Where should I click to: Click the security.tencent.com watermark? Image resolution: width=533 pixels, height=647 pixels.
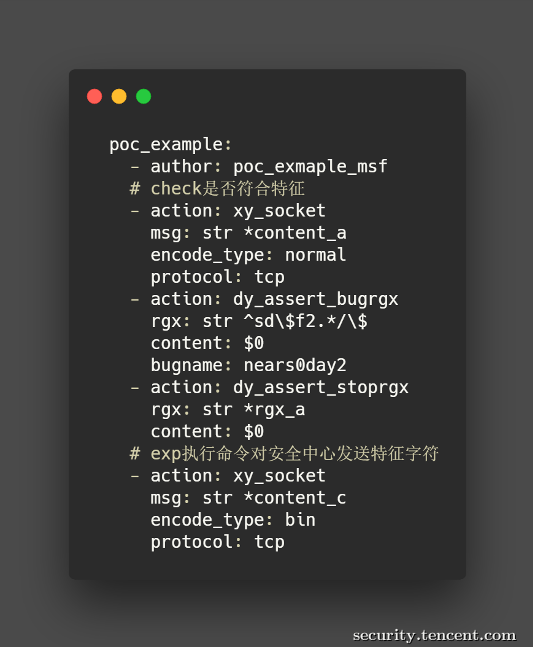pyautogui.click(x=434, y=635)
